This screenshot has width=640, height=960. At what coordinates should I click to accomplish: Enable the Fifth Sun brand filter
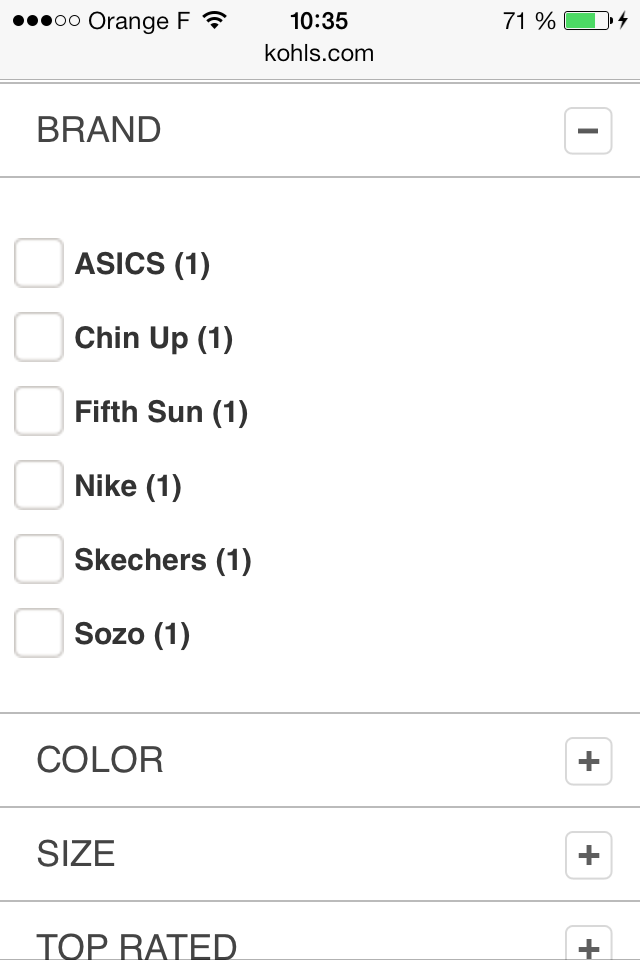[38, 411]
